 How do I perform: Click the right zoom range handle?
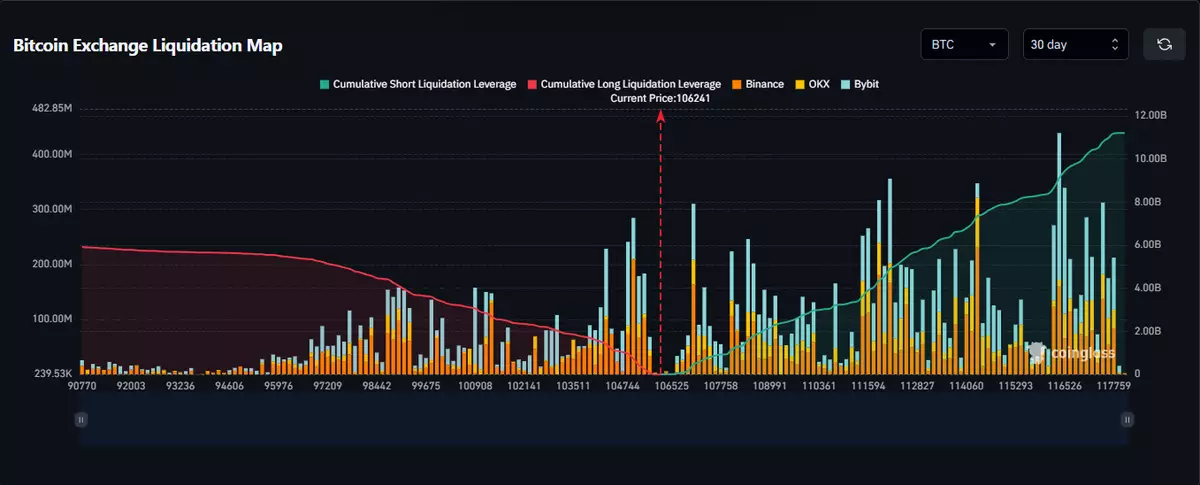tap(1127, 420)
